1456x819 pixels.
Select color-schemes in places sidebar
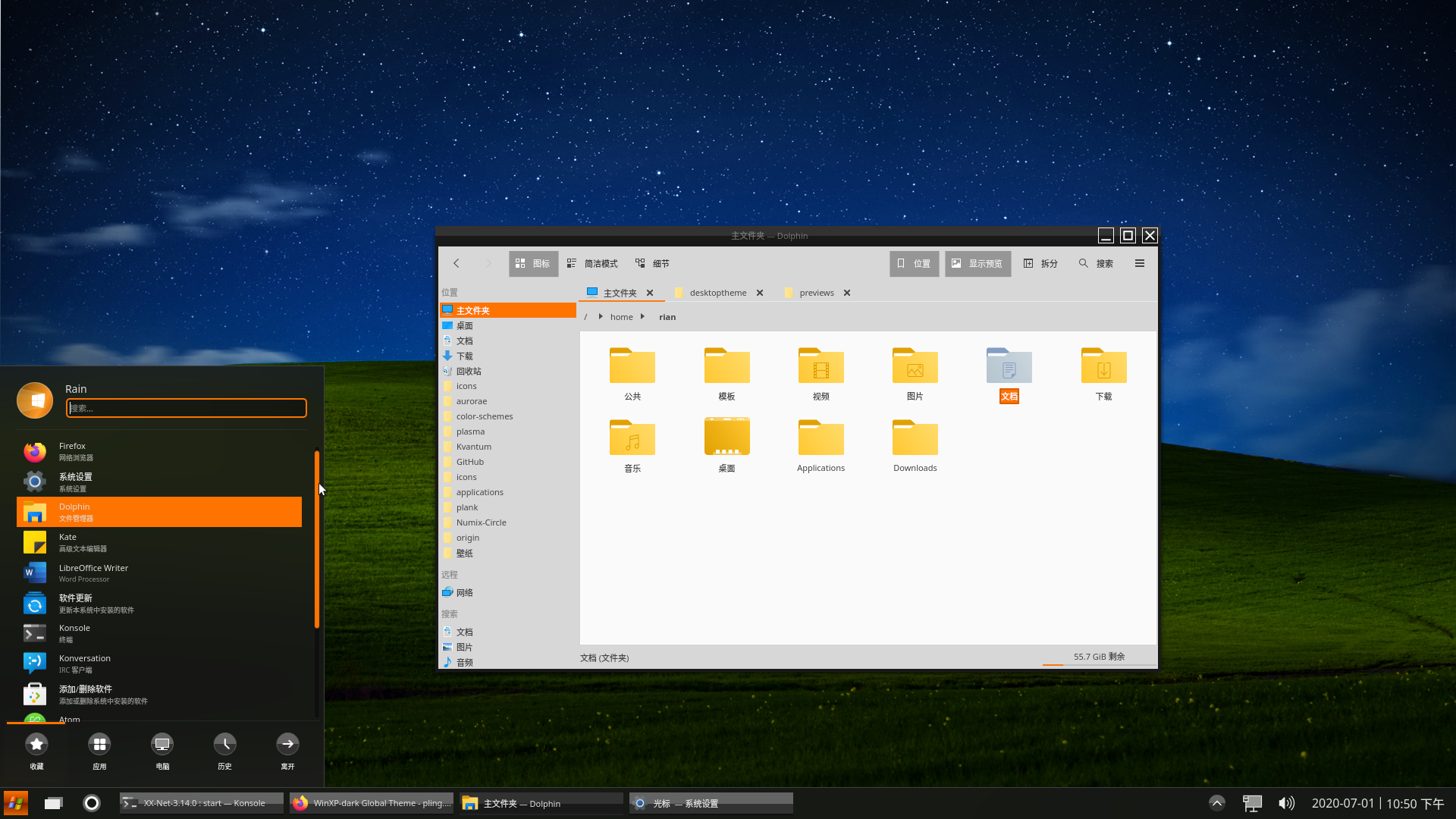pyautogui.click(x=507, y=416)
